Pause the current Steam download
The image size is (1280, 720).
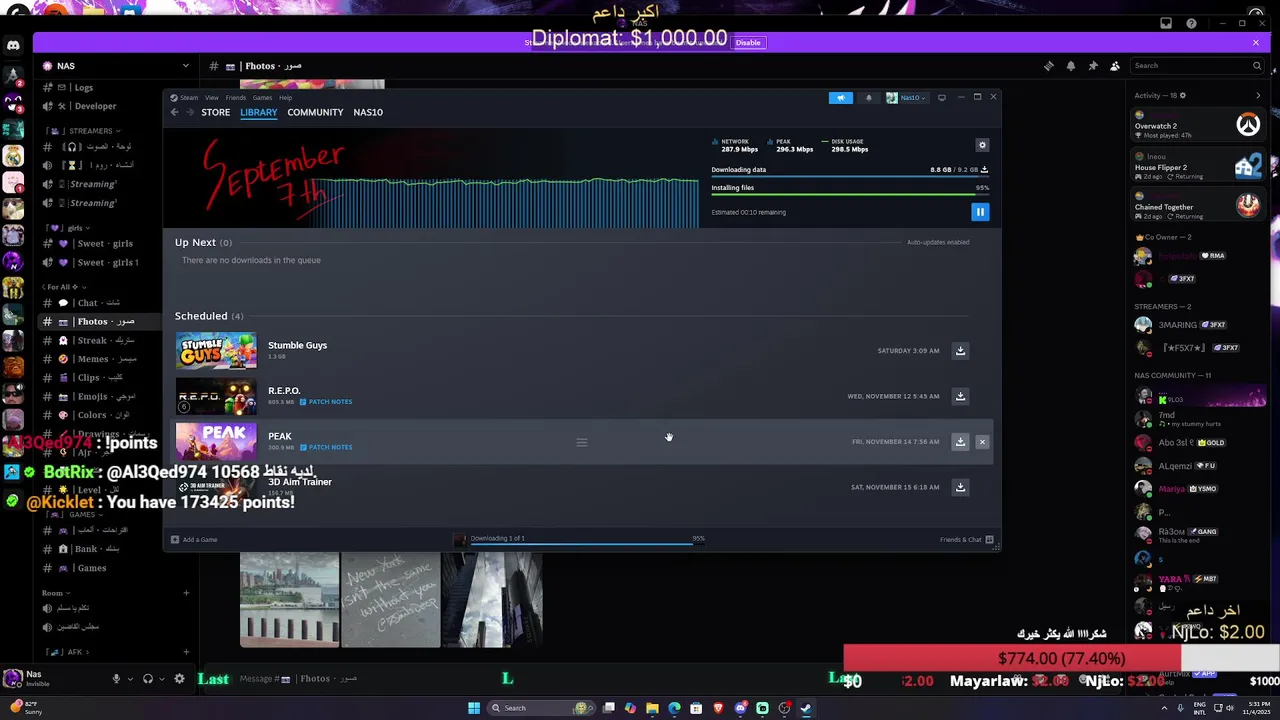[980, 212]
